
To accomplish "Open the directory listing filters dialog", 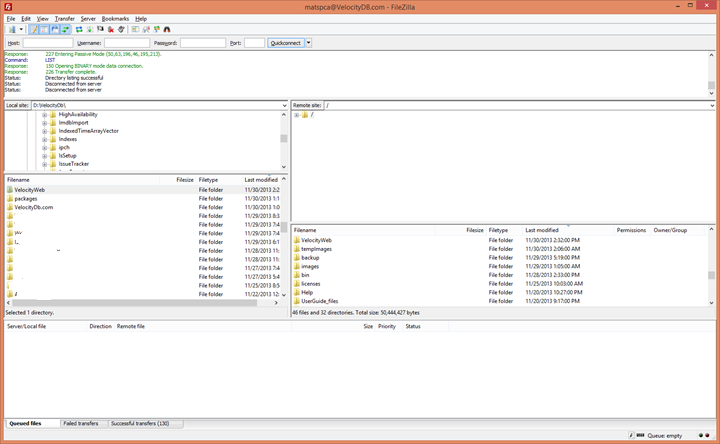I will (135, 29).
